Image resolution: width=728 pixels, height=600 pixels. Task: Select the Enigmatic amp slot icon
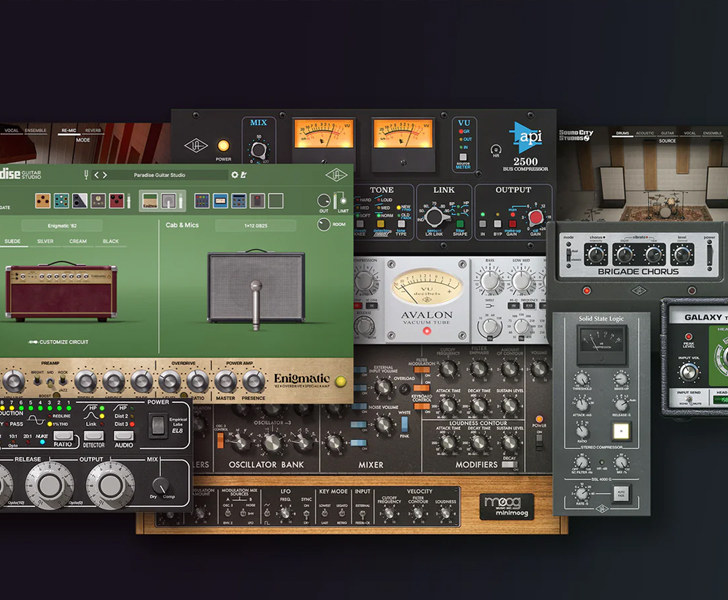click(150, 201)
